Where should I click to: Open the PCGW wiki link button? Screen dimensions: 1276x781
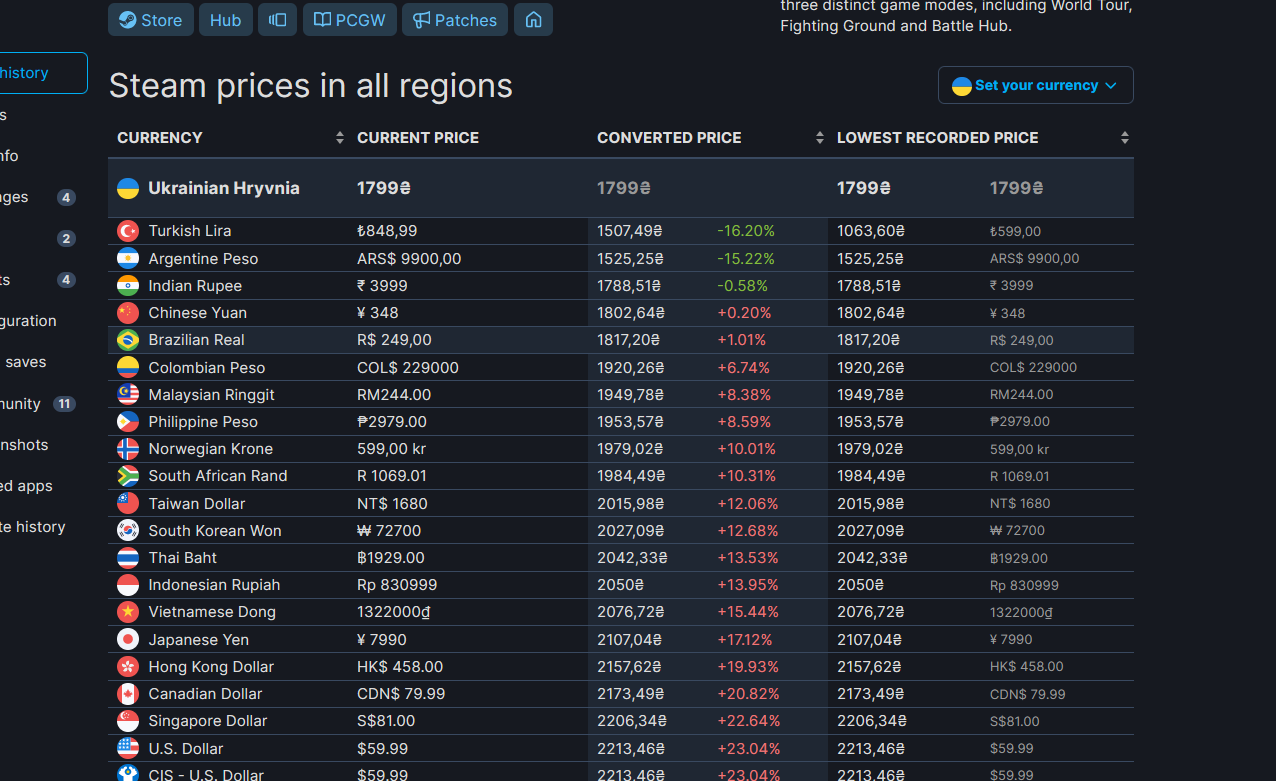tap(350, 20)
